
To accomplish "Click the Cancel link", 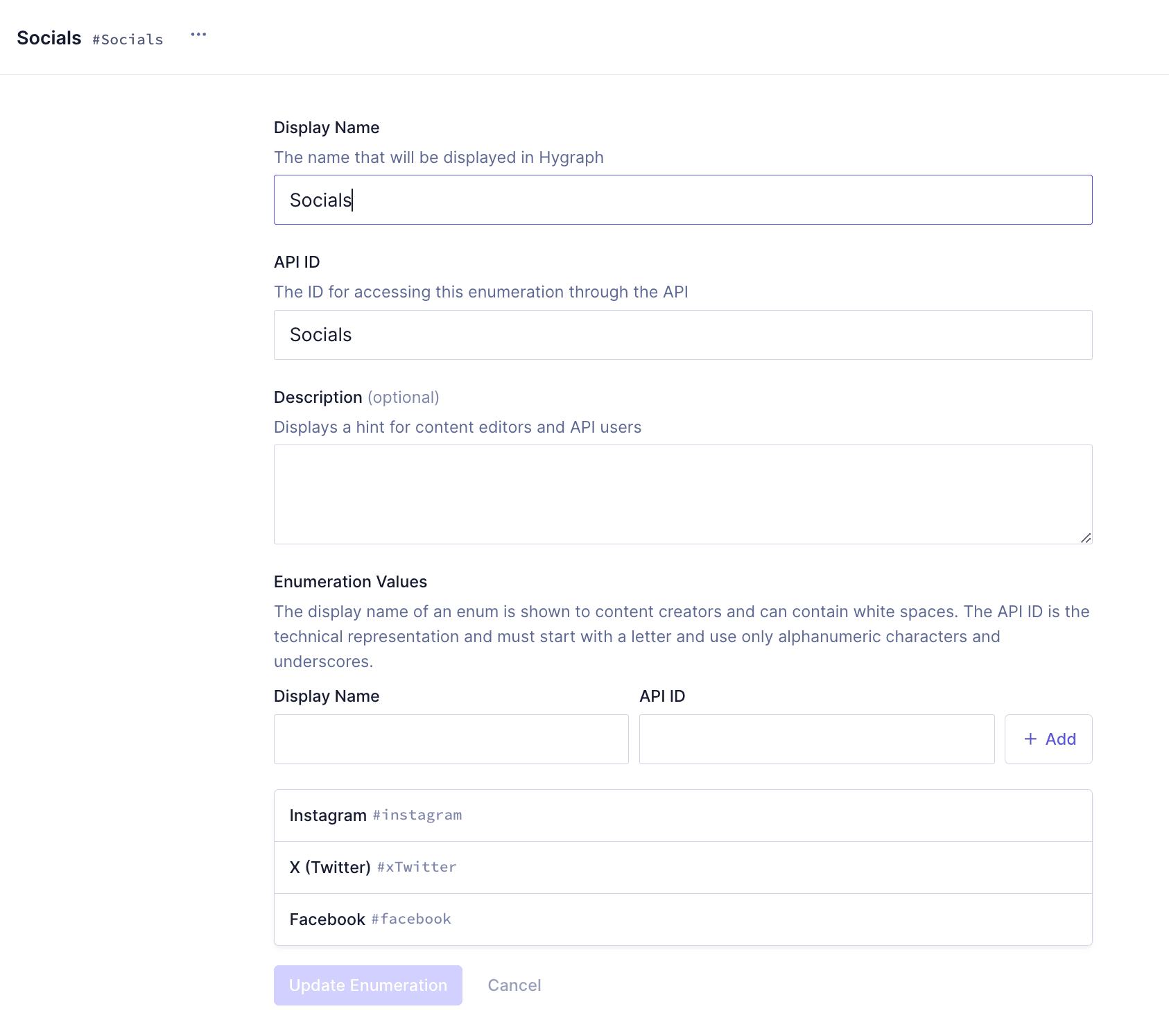I will pos(514,985).
